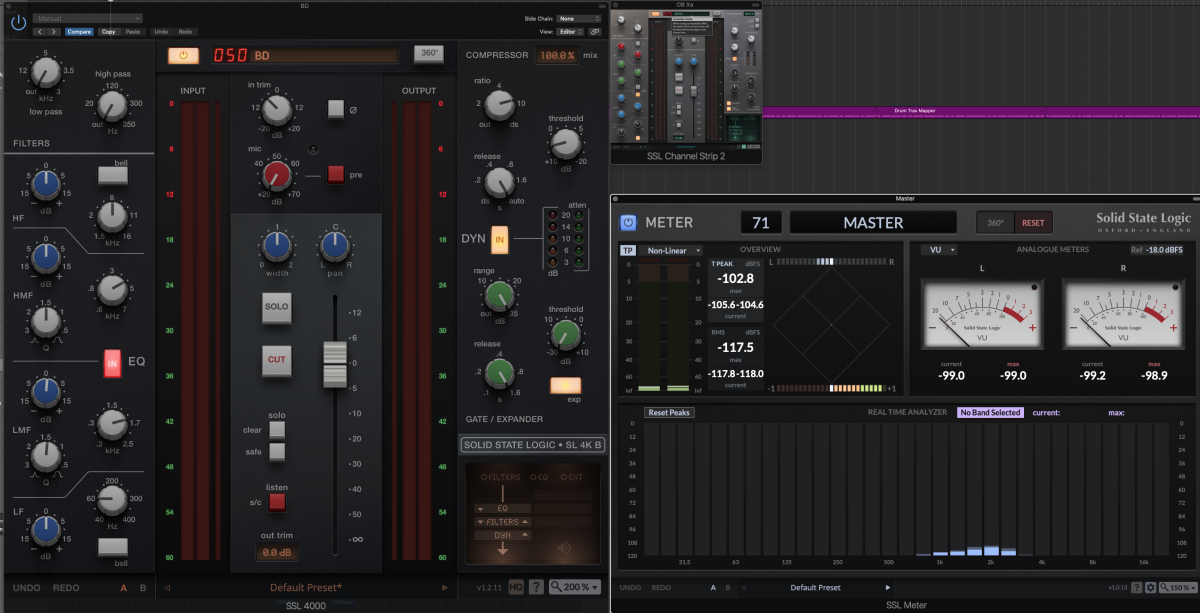
Task: Click UNDO at bottom of SSL 4000
Action: (28, 588)
